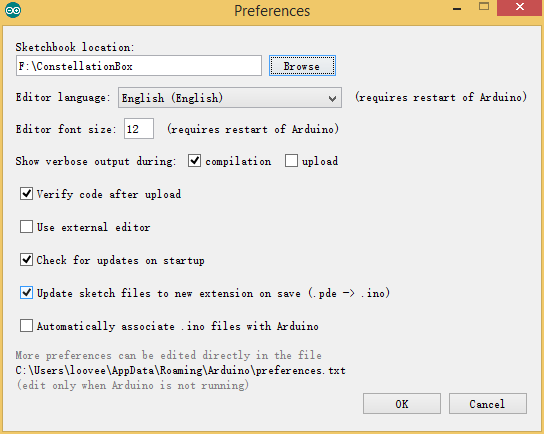
Task: Uncheck verbose output during compilation
Action: coord(194,161)
